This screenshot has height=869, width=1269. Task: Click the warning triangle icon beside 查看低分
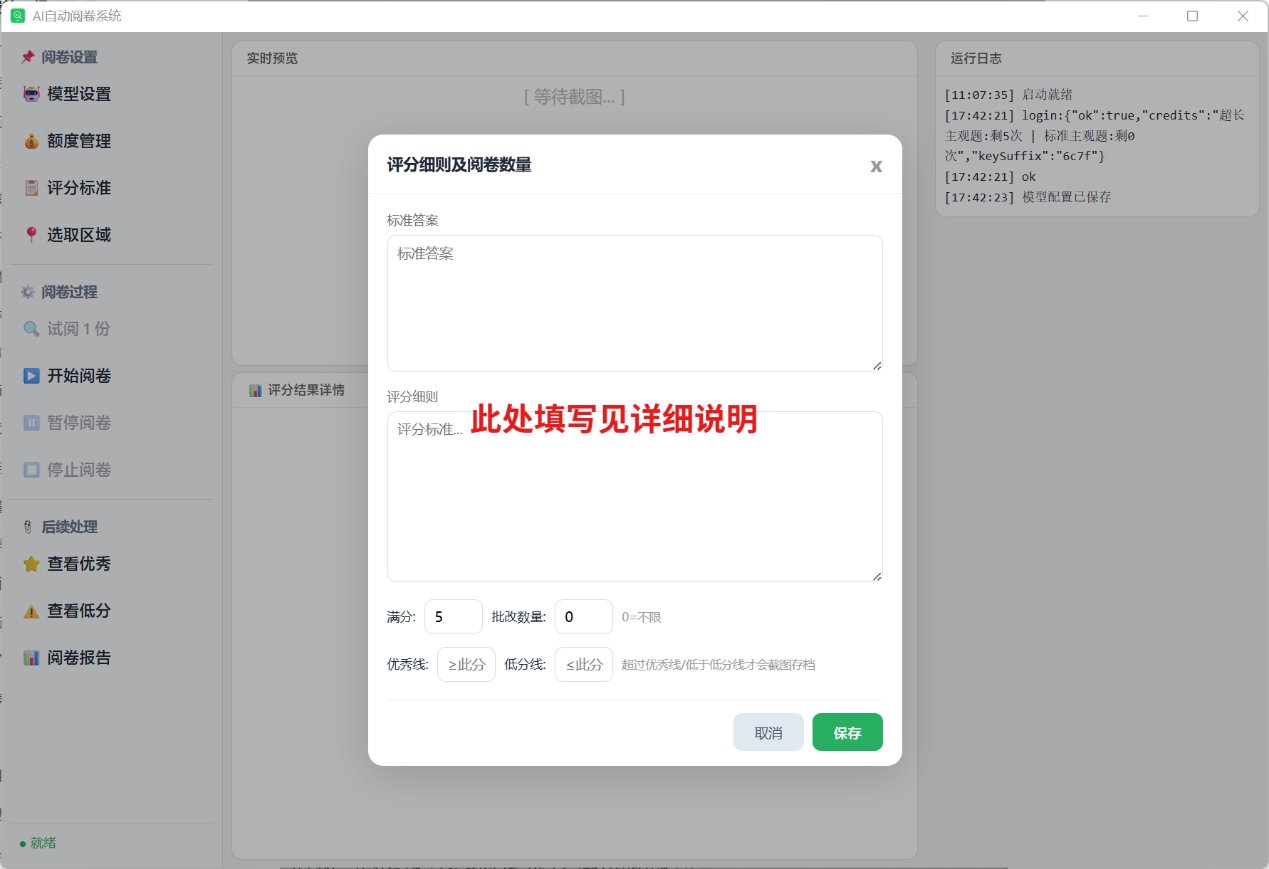31,611
